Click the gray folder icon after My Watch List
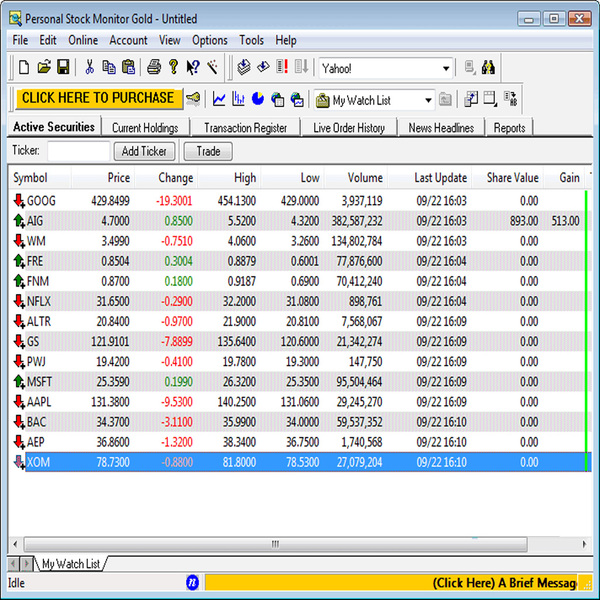This screenshot has width=600, height=600. [x=445, y=99]
